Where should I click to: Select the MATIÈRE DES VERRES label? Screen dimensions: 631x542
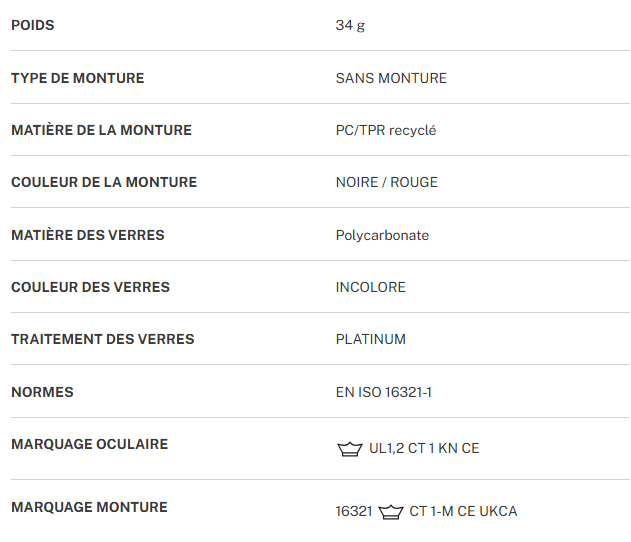click(88, 235)
